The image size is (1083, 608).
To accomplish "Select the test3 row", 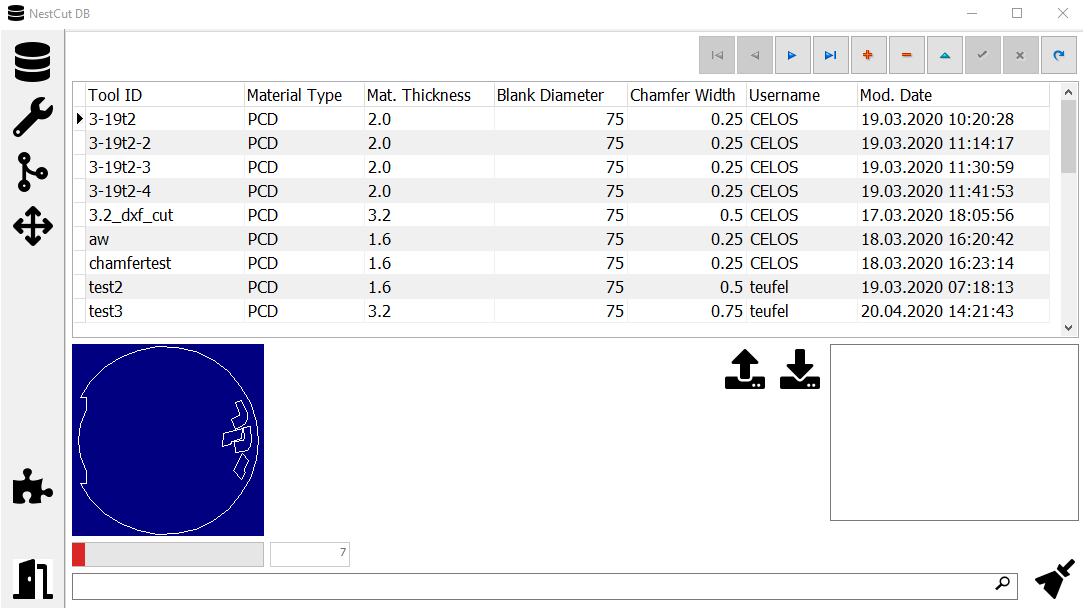I will [562, 312].
